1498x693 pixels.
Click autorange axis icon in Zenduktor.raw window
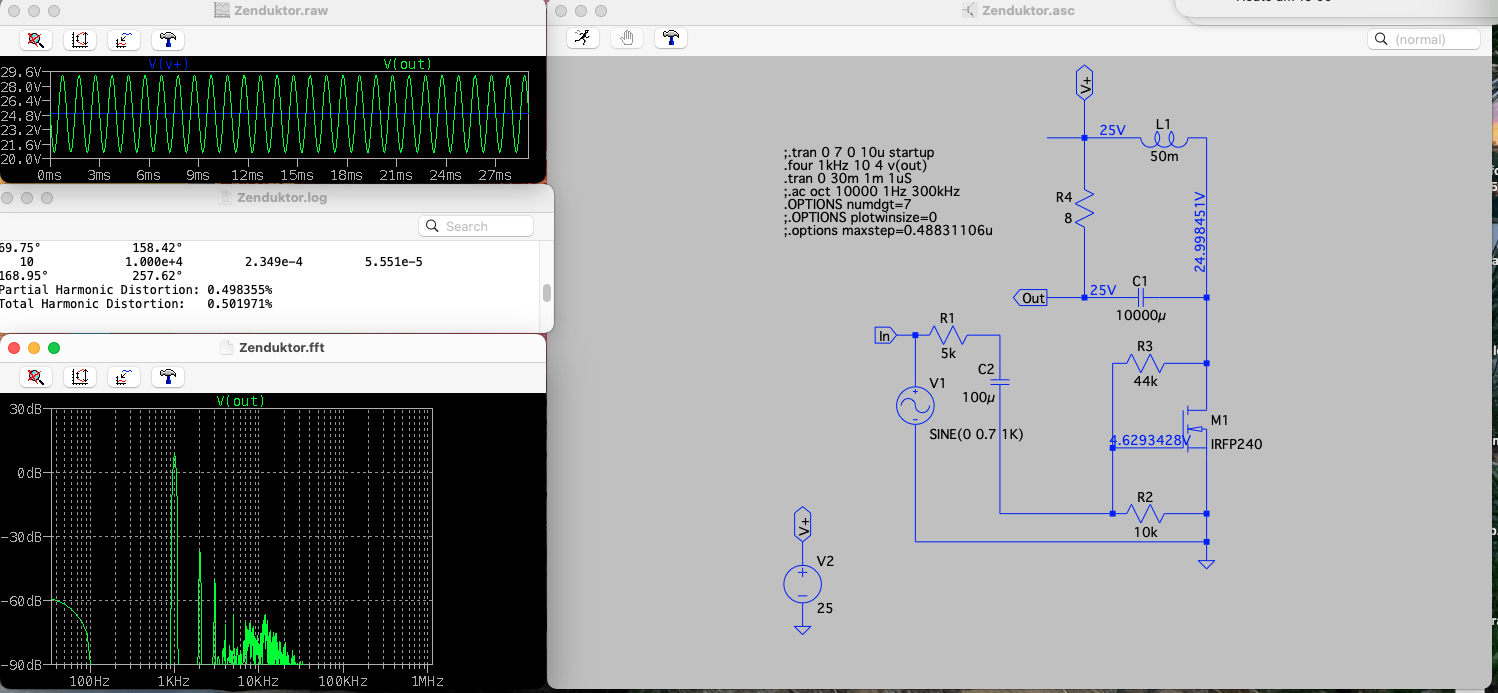[79, 40]
